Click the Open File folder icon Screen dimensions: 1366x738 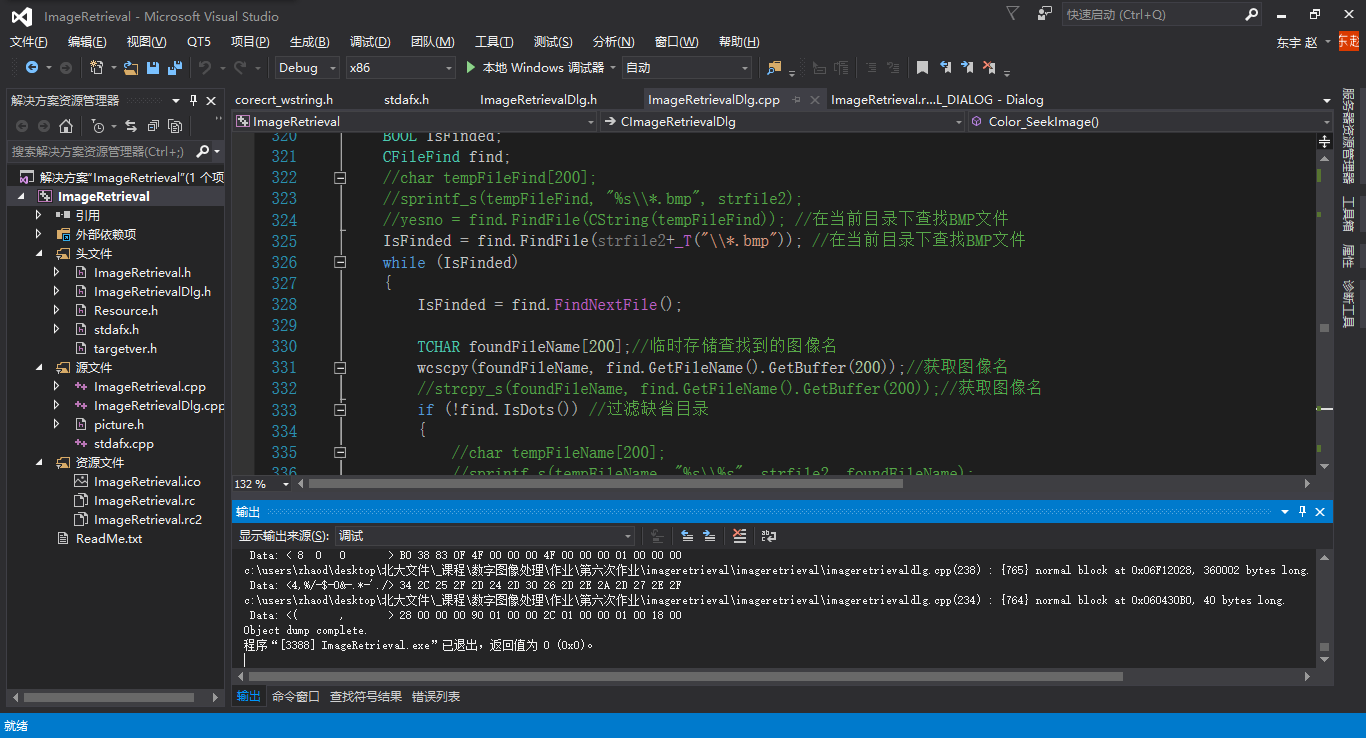[x=131, y=67]
